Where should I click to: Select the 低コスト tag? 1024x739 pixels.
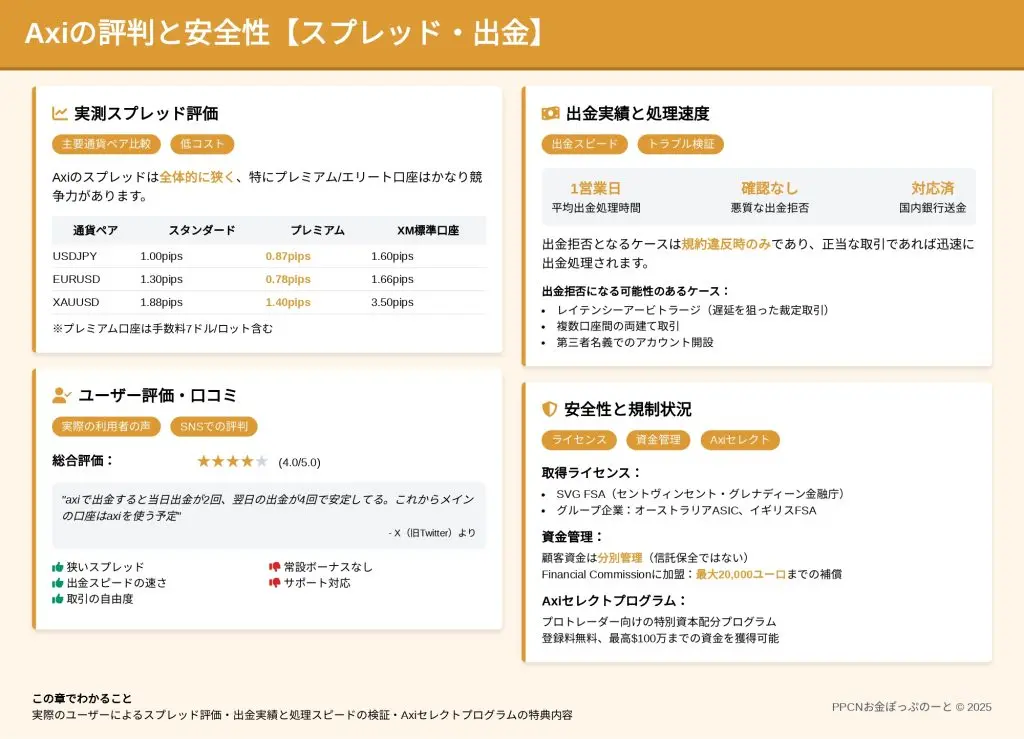coord(202,144)
